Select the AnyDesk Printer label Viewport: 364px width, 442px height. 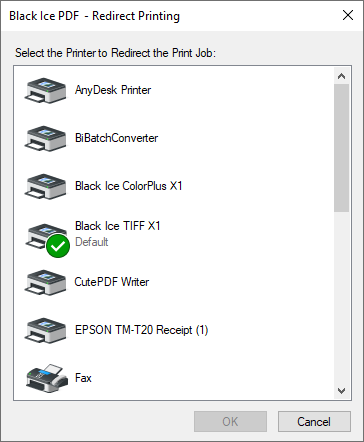pos(113,90)
